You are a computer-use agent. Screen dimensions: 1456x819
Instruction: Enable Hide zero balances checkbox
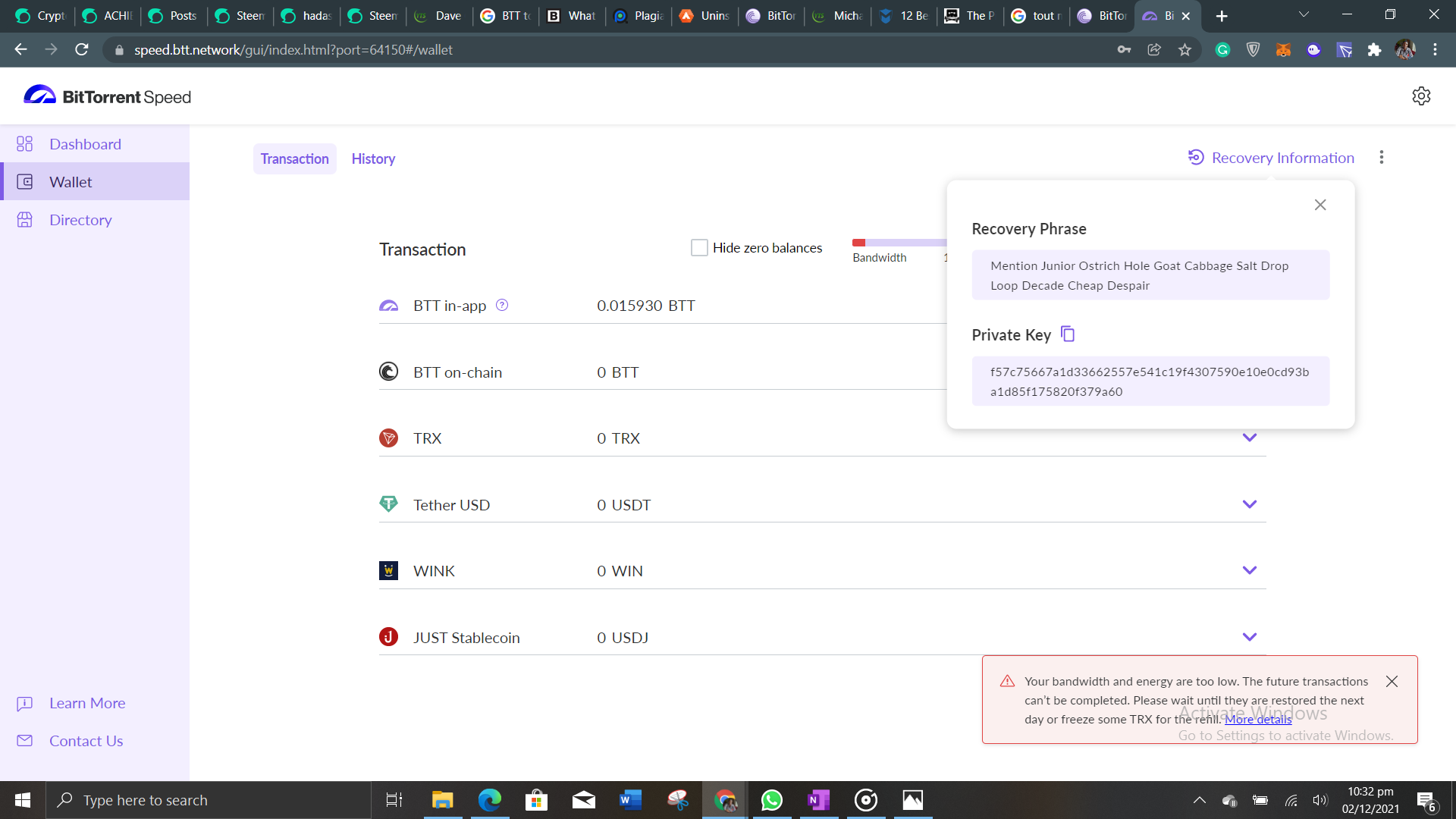pos(699,248)
